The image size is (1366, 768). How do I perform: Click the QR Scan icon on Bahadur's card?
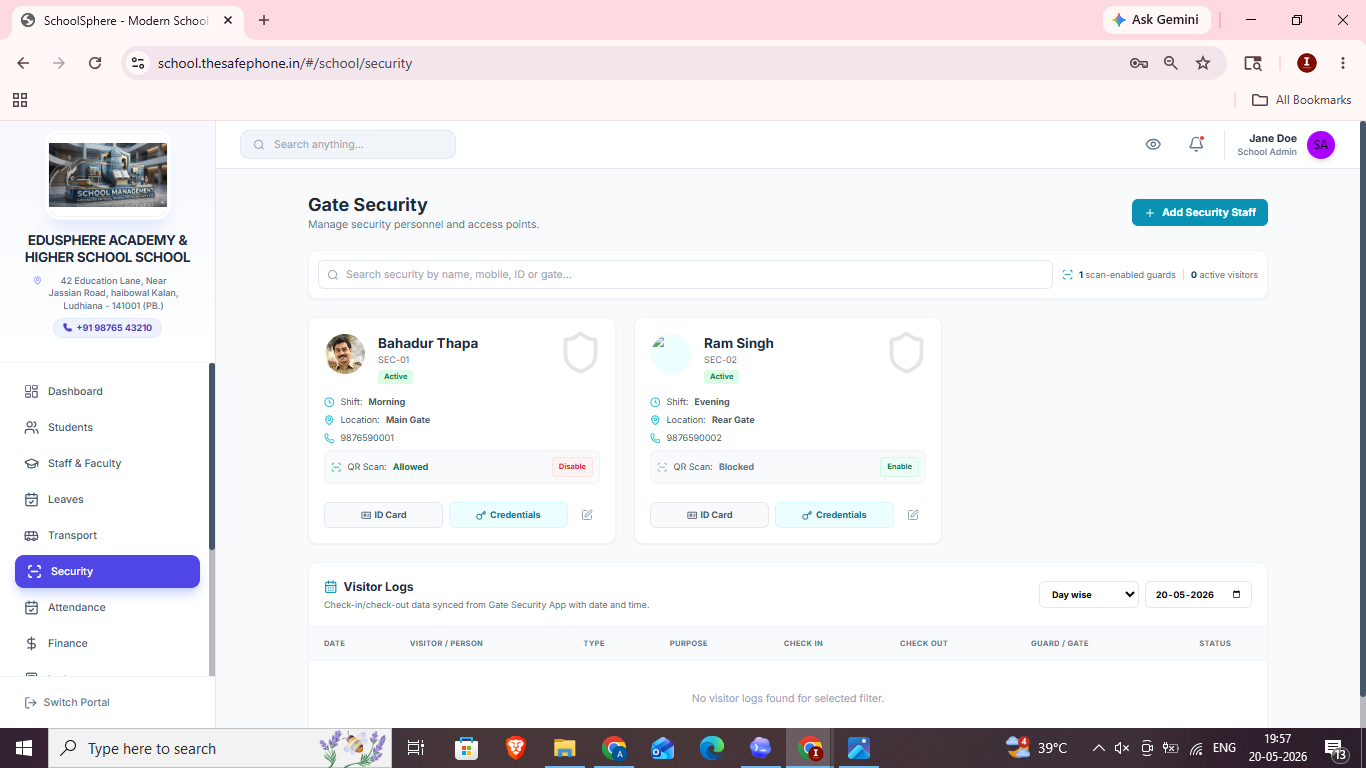[335, 467]
